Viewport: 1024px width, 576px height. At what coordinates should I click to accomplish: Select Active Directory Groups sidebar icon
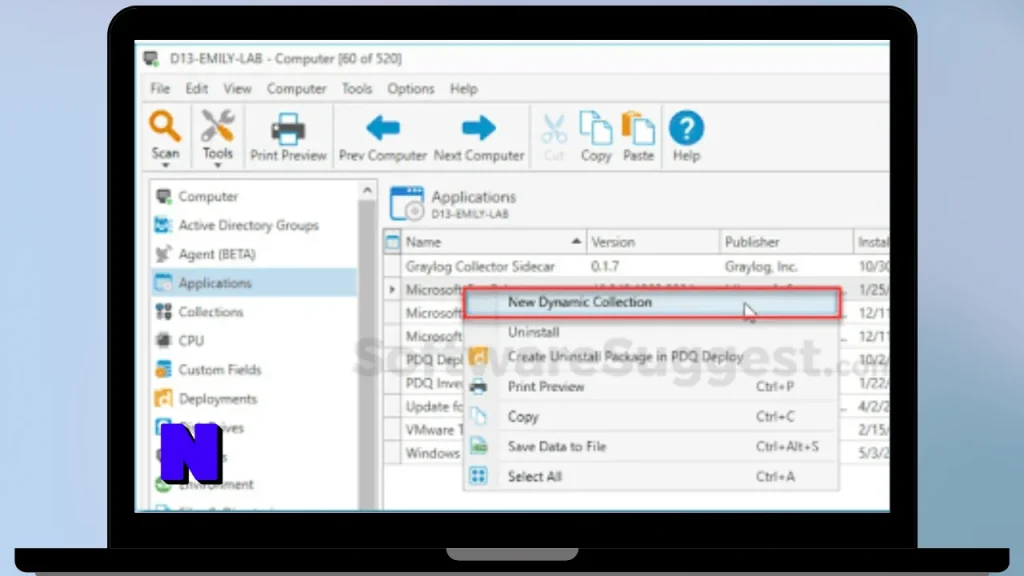163,225
